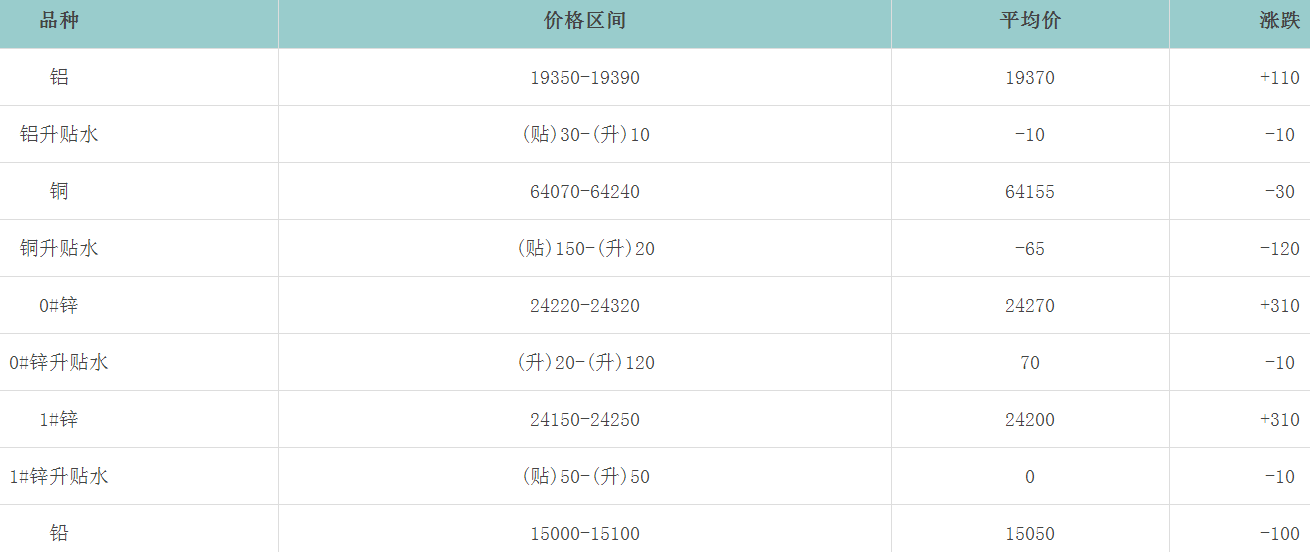Click the lead price range 15000-15100
This screenshot has width=1310, height=552.
(x=585, y=534)
